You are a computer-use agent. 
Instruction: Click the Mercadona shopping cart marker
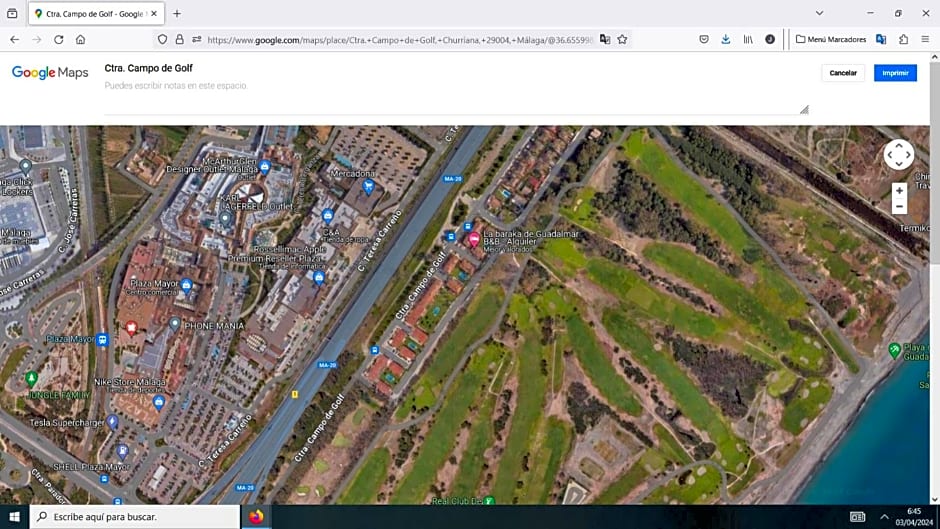[x=369, y=186]
